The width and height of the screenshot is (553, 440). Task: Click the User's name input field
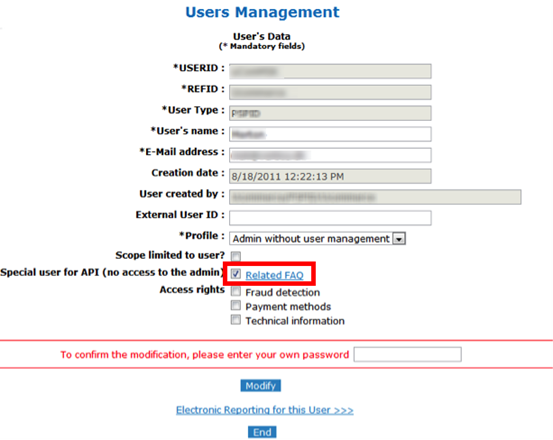click(330, 134)
